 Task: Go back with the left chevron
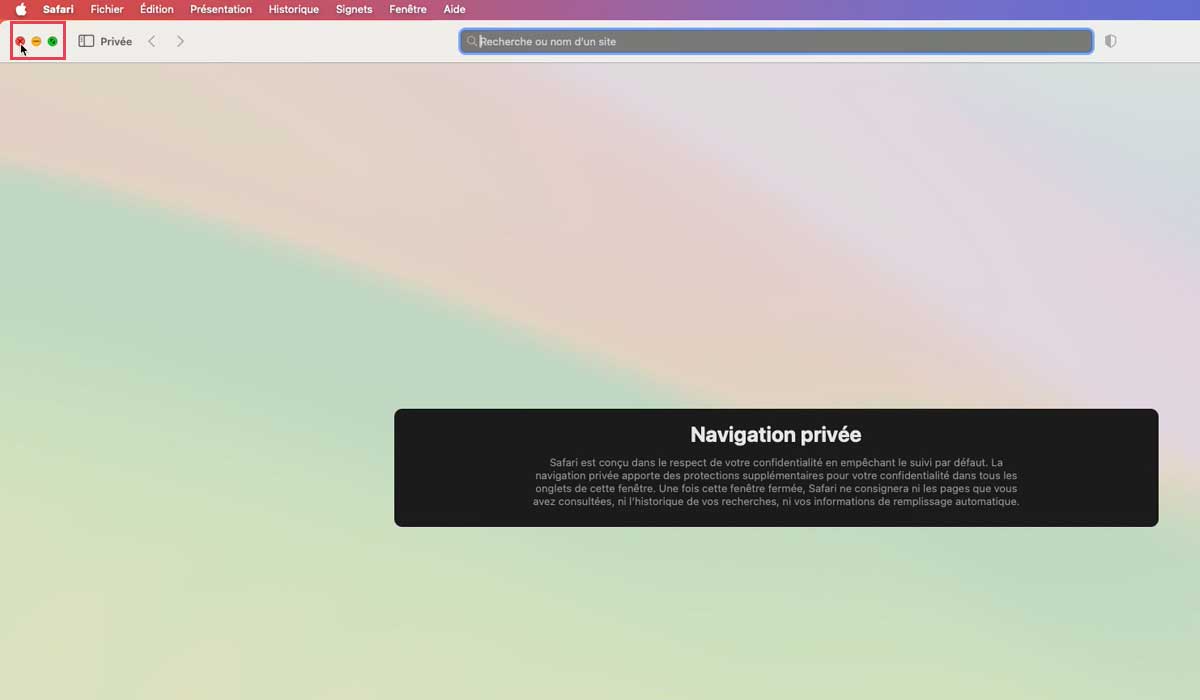(152, 41)
